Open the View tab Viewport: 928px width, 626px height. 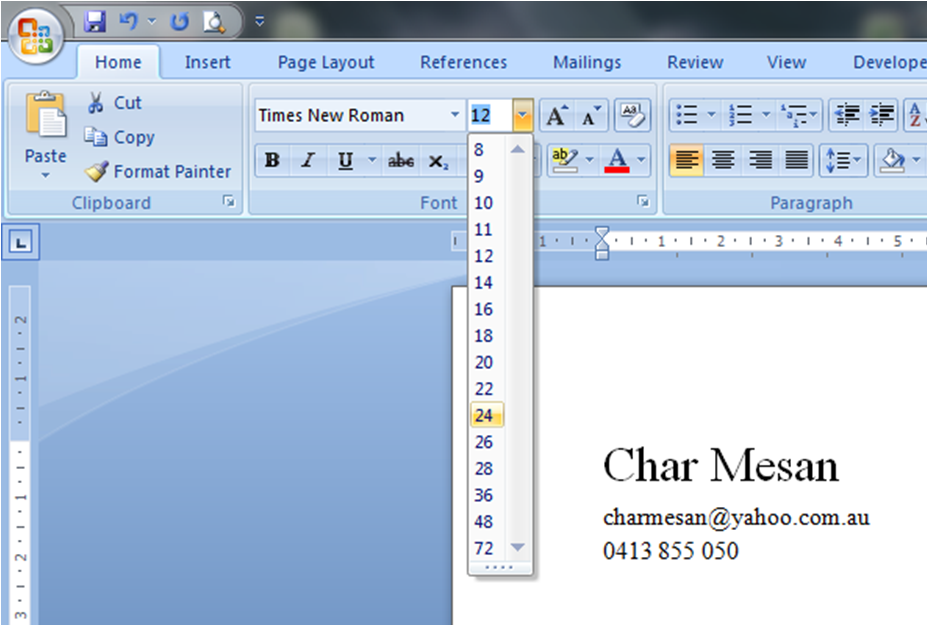pyautogui.click(x=787, y=62)
